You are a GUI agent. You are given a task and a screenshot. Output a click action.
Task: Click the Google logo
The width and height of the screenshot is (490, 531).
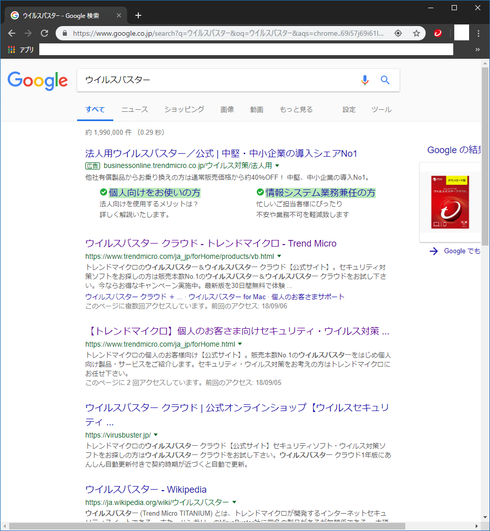pyautogui.click(x=38, y=81)
